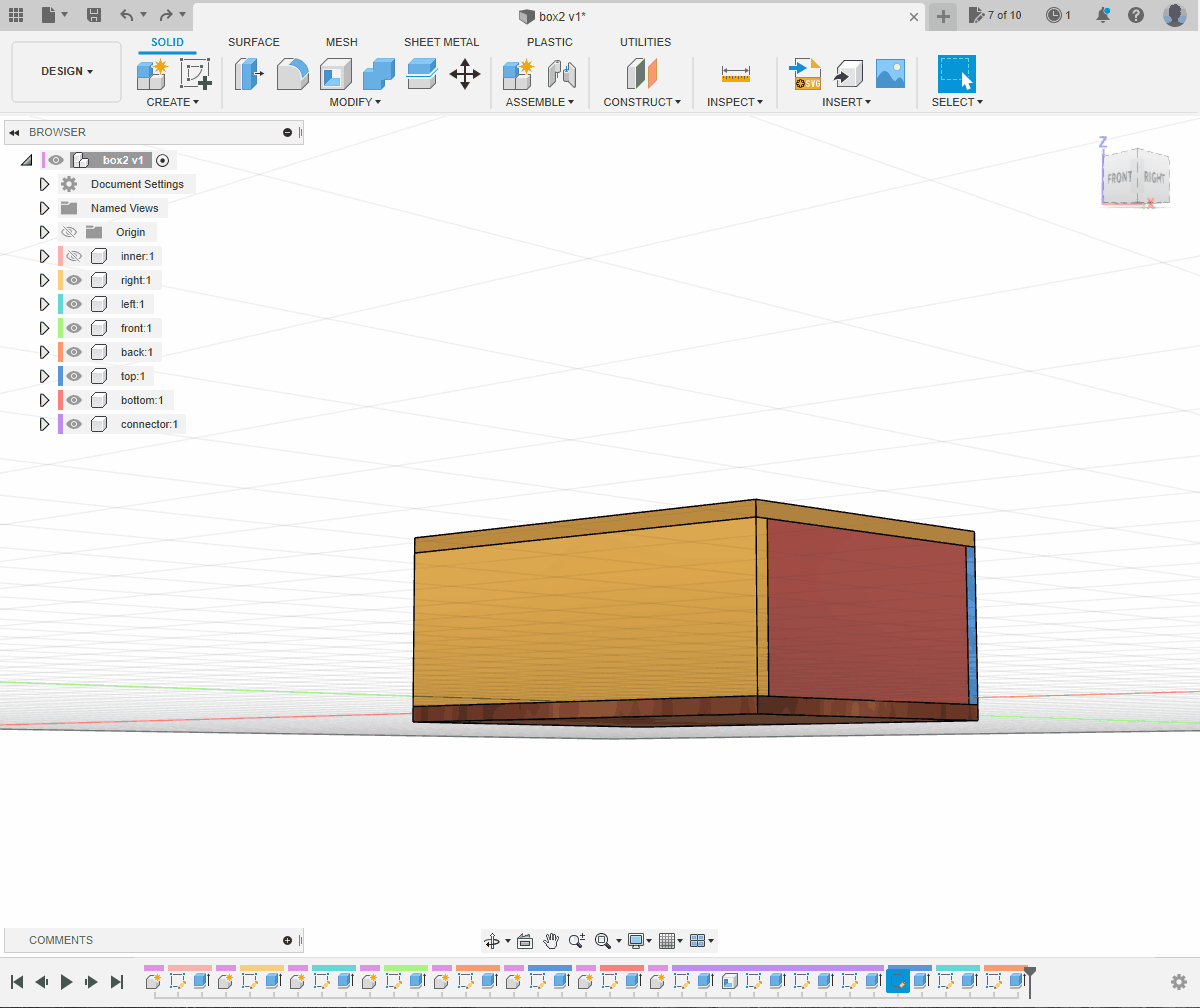Click the Fillet tool icon
The height and width of the screenshot is (1008, 1200).
pos(292,74)
